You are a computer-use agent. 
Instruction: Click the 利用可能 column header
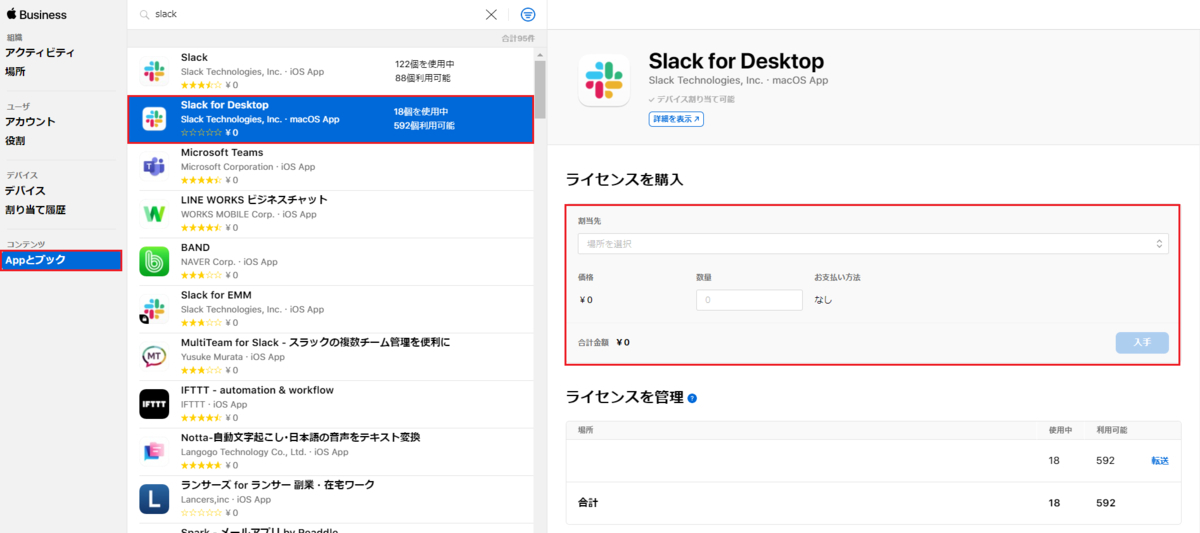point(1111,430)
